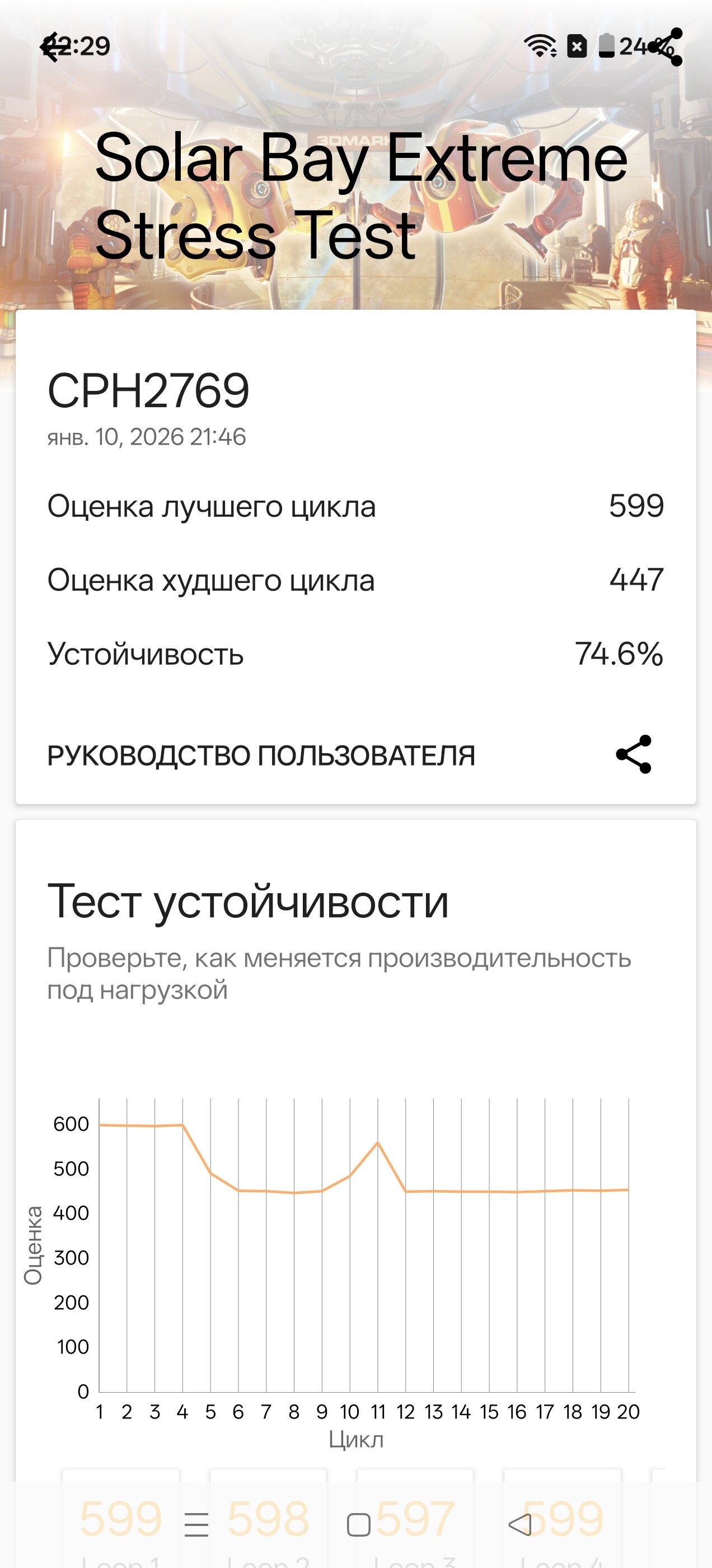The image size is (712, 1568).
Task: Tap cycle 20 label on the chart axis
Action: coord(628,1412)
